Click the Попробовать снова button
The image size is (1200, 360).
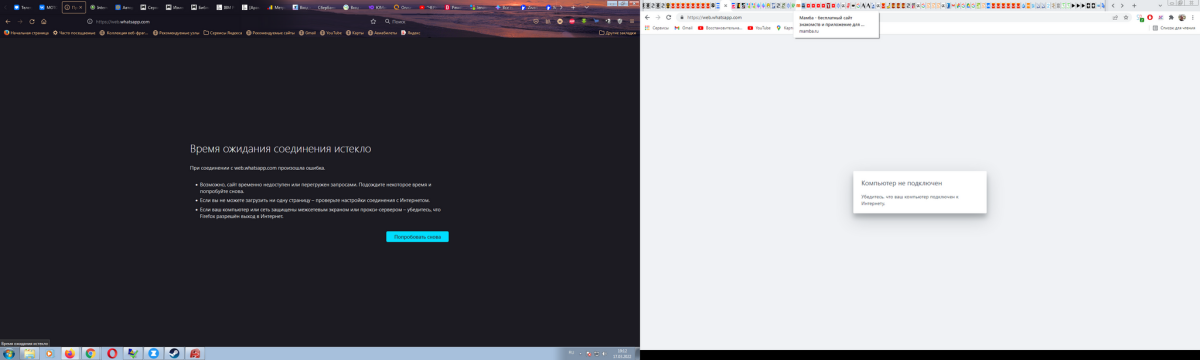click(417, 237)
